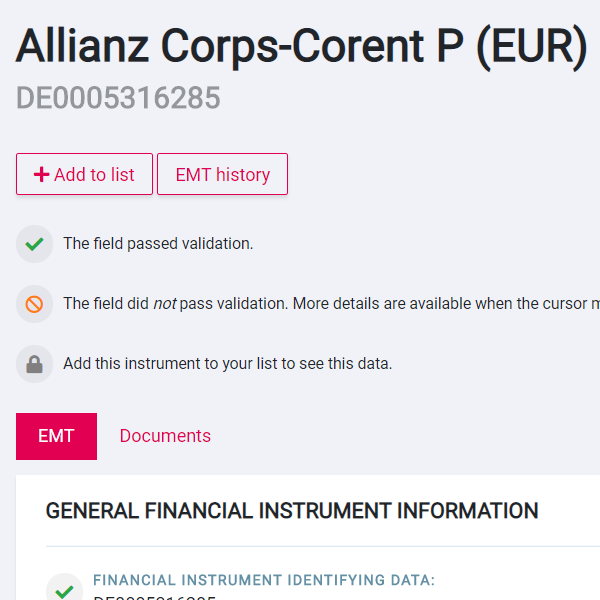Click the Allianz Corps-Corent P (EUR) title
Image resolution: width=600 pixels, height=600 pixels.
pyautogui.click(x=301, y=46)
